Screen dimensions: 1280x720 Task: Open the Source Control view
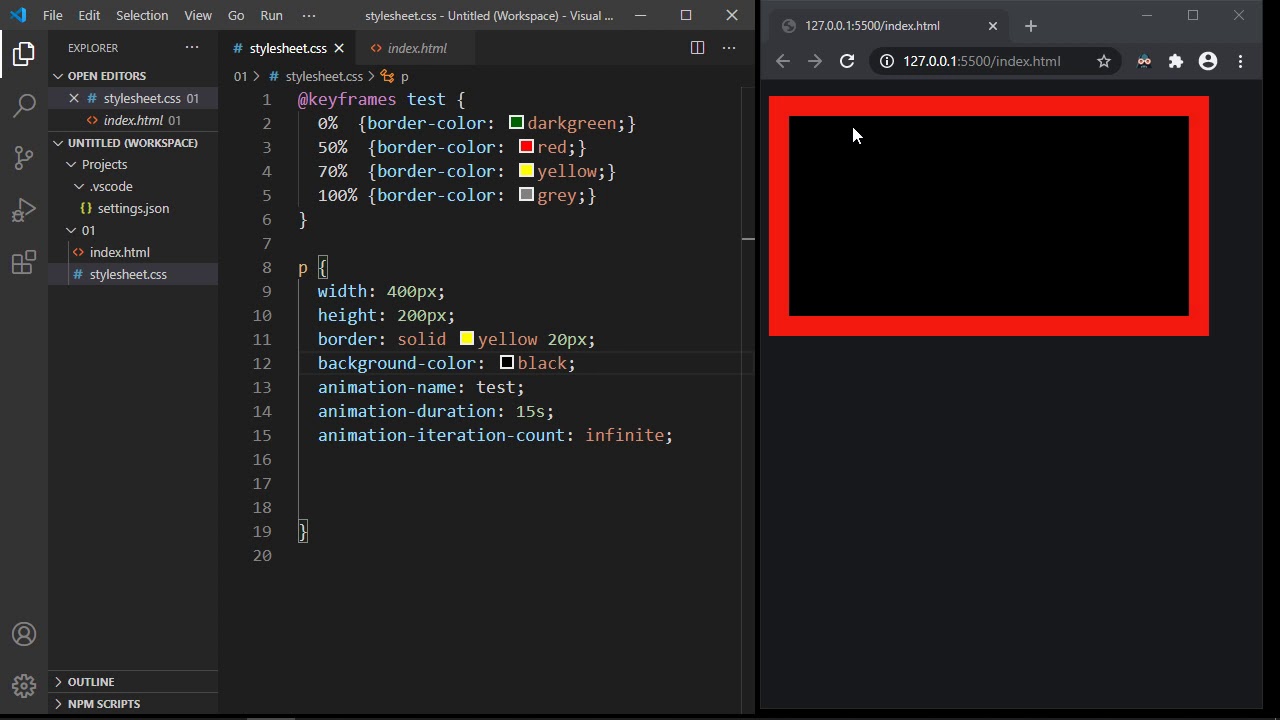pyautogui.click(x=24, y=157)
